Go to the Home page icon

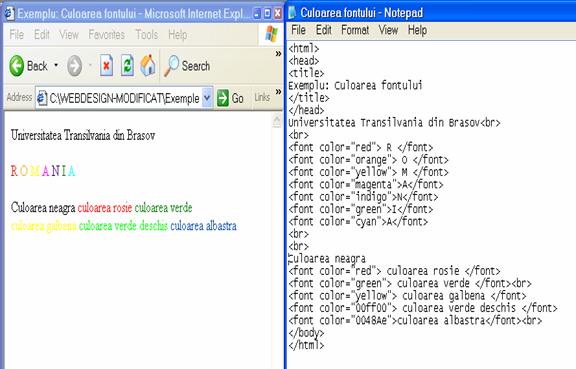coord(148,65)
